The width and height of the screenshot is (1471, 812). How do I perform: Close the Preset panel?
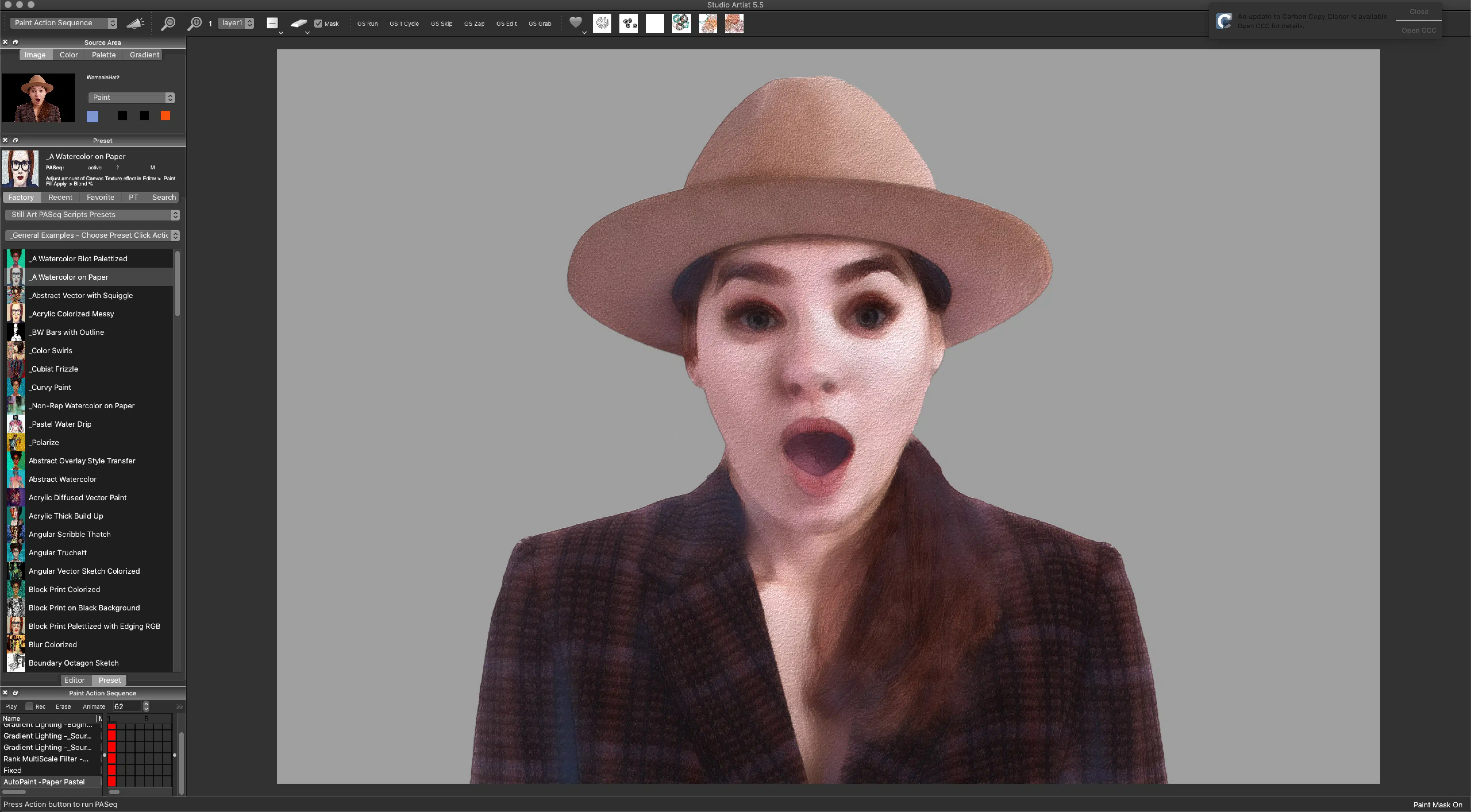coord(5,140)
